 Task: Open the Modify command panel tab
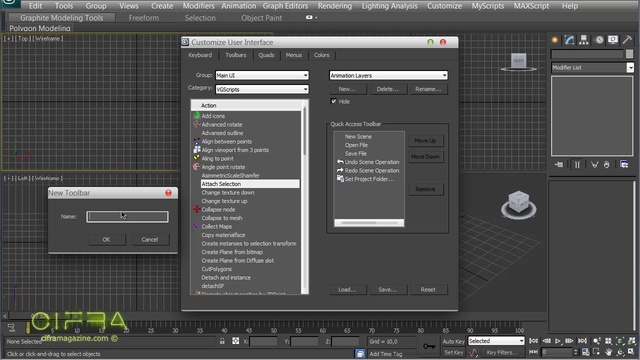click(569, 40)
